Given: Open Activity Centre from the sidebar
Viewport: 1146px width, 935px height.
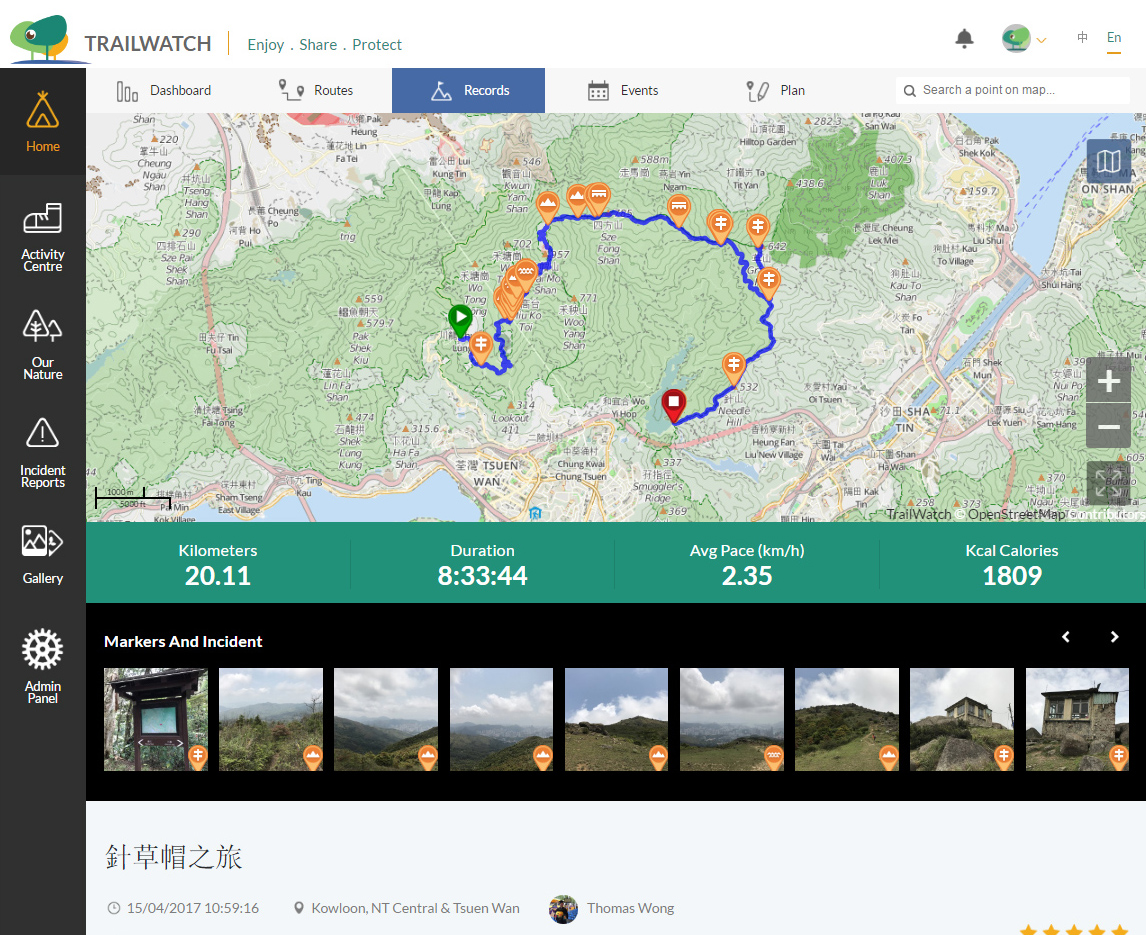Looking at the screenshot, I should [x=43, y=238].
